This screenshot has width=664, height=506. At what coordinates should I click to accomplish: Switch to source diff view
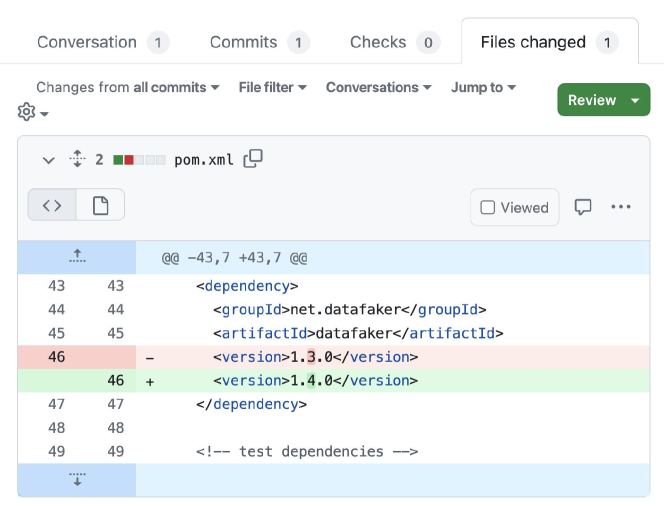pos(52,205)
